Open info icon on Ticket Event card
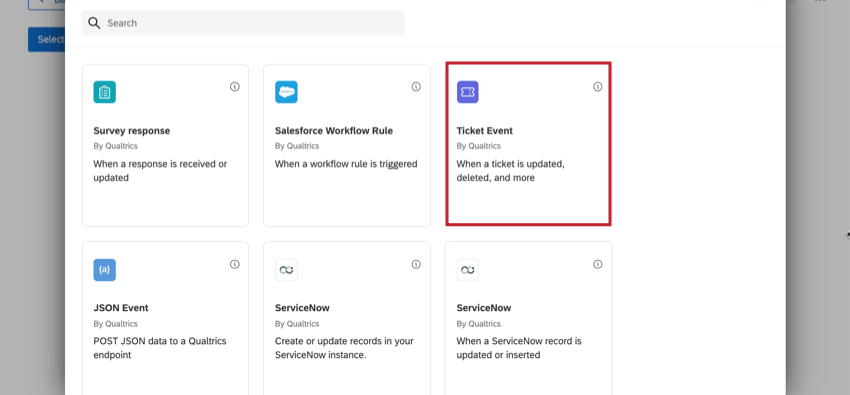This screenshot has height=395, width=850. pos(597,87)
